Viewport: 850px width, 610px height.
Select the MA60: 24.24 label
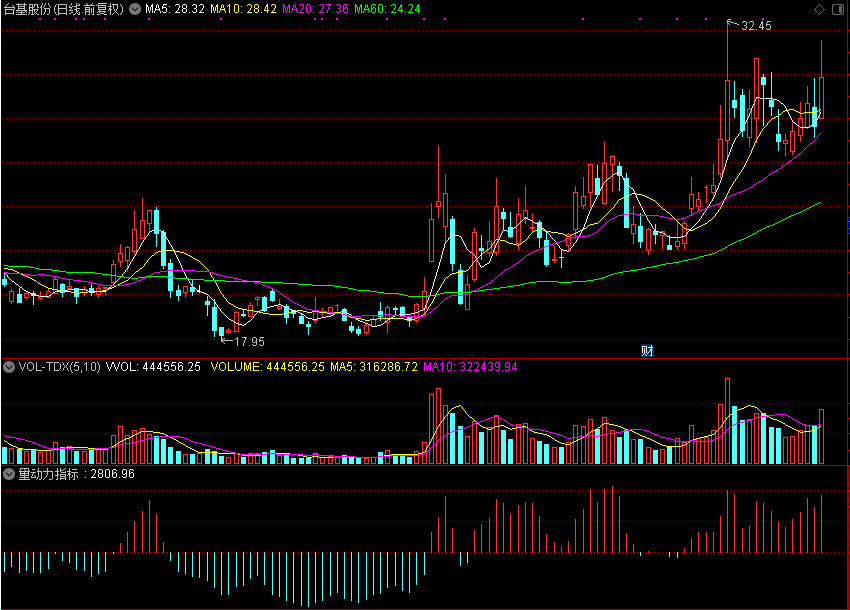tap(387, 9)
